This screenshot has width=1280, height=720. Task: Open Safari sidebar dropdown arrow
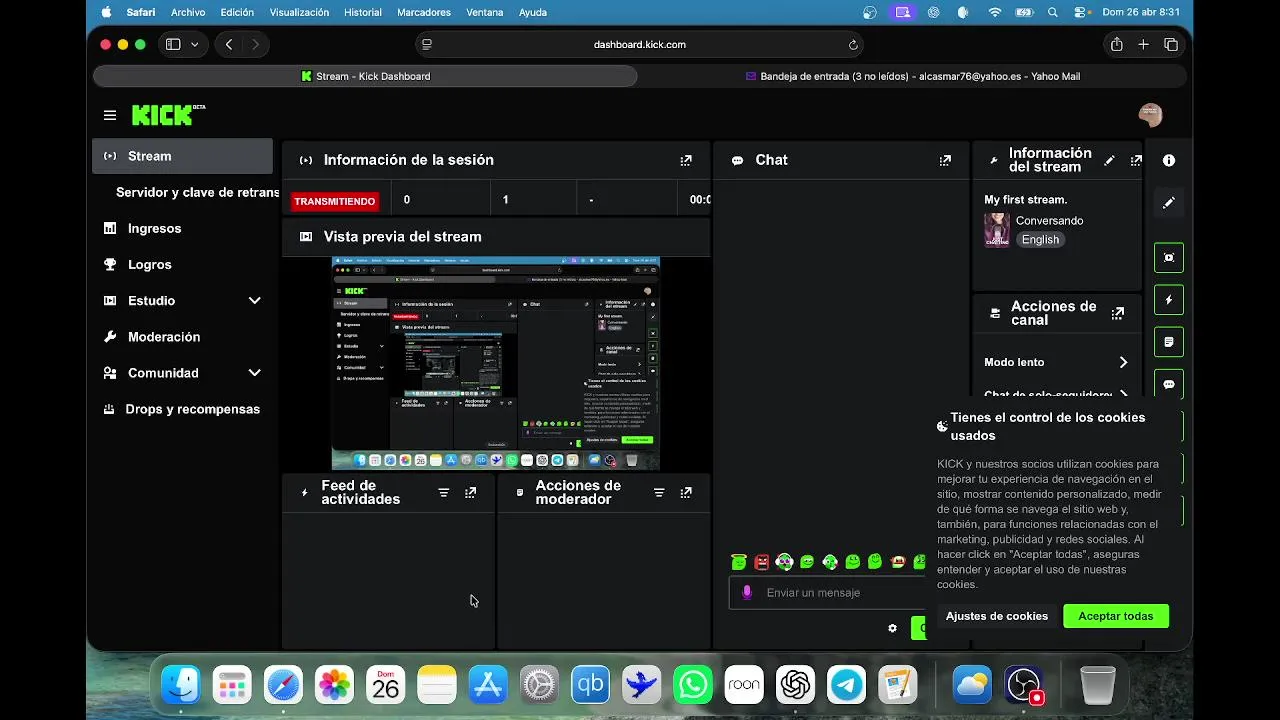(x=194, y=44)
